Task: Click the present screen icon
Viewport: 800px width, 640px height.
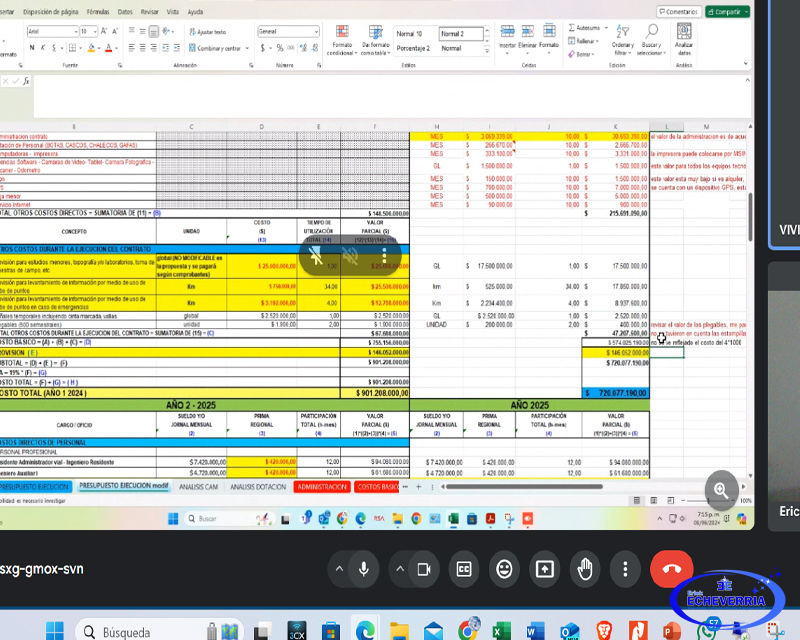Action: [544, 569]
